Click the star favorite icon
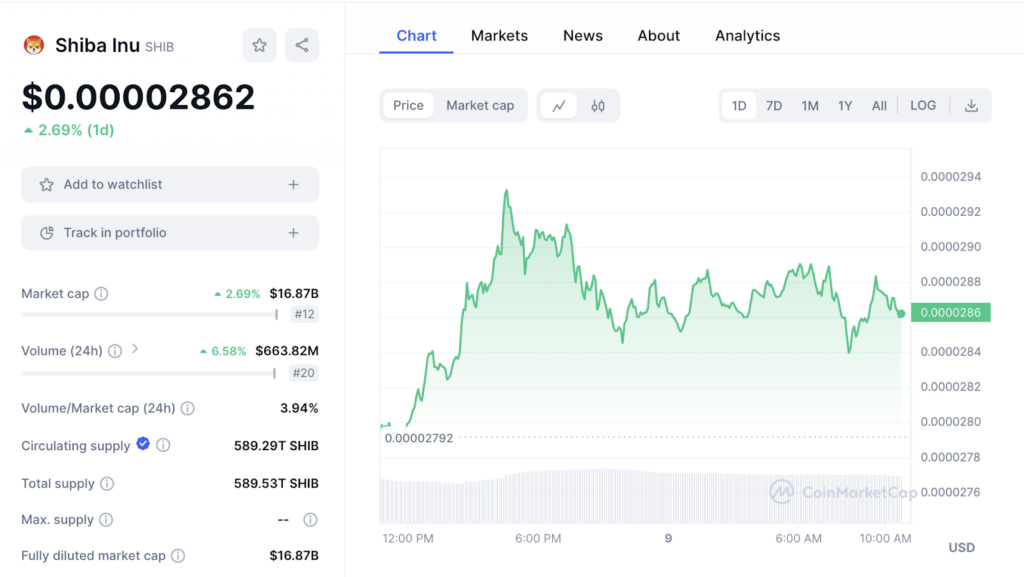The height and width of the screenshot is (577, 1024). 259,45
